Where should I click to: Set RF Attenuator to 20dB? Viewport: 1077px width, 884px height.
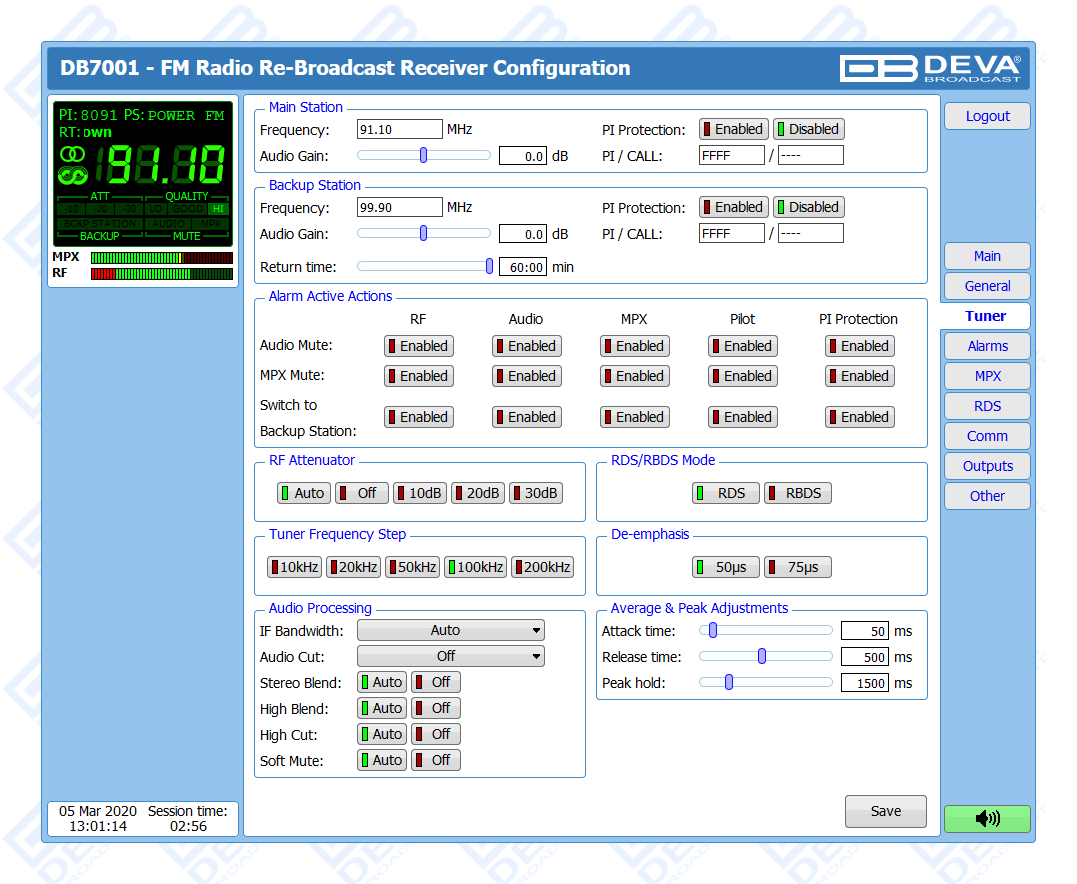coord(477,493)
